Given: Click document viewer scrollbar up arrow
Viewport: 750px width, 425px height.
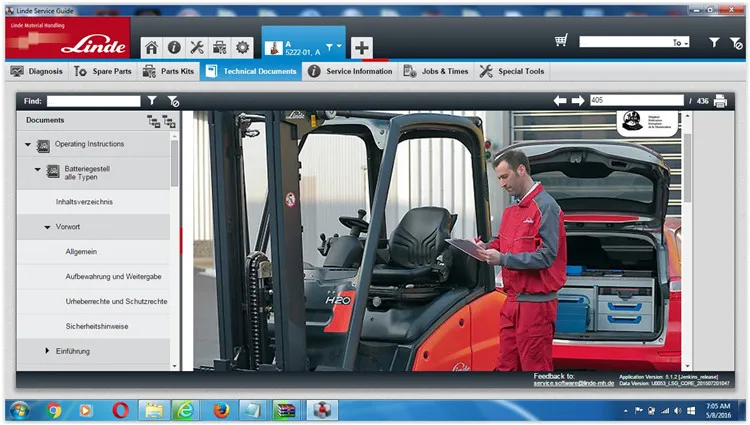Looking at the screenshot, I should (687, 116).
